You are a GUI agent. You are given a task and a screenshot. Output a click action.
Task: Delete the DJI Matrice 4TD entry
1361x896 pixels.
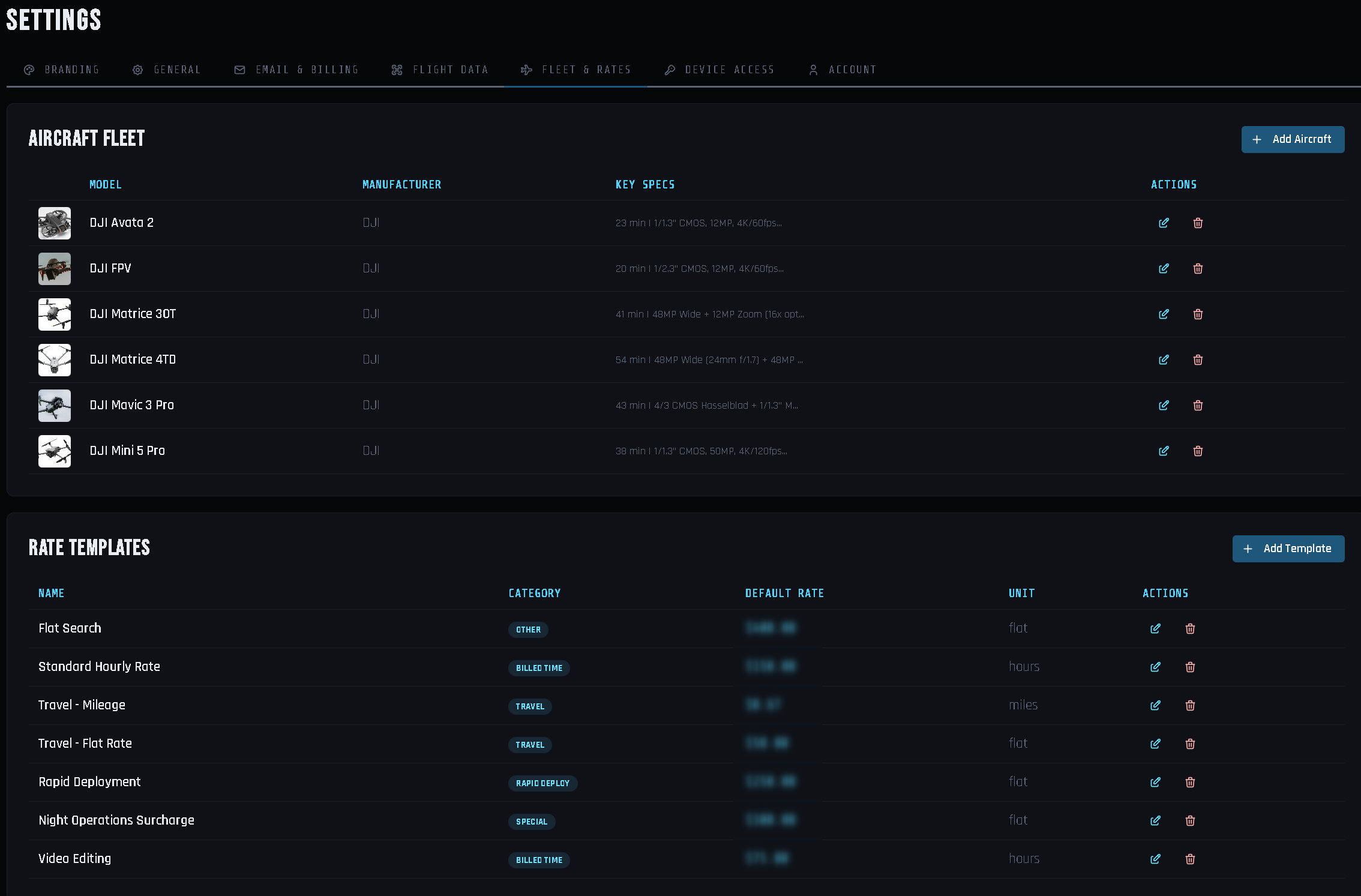point(1198,359)
